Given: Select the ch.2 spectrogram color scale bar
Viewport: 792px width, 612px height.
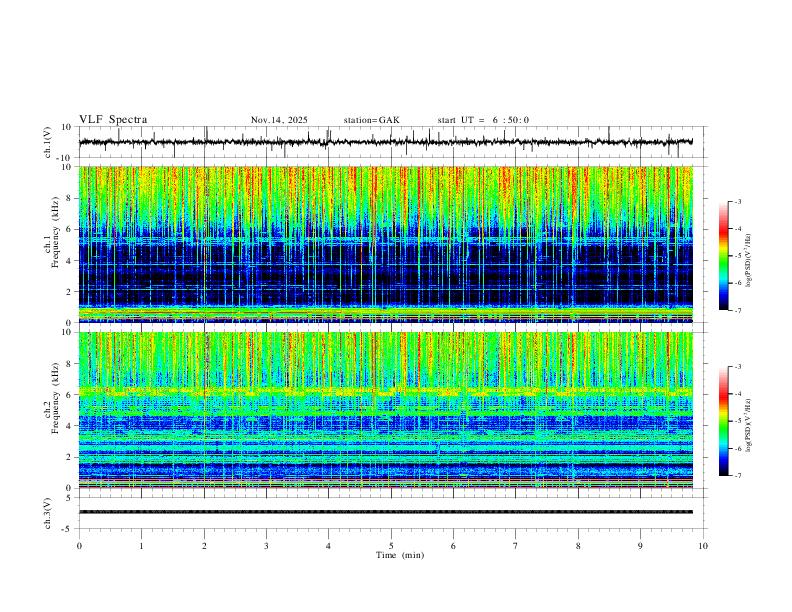Looking at the screenshot, I should pyautogui.click(x=723, y=421).
